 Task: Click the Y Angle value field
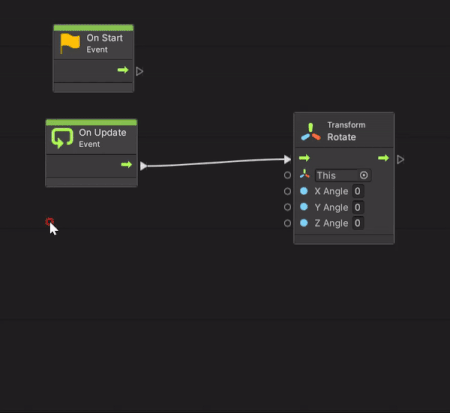[358, 207]
